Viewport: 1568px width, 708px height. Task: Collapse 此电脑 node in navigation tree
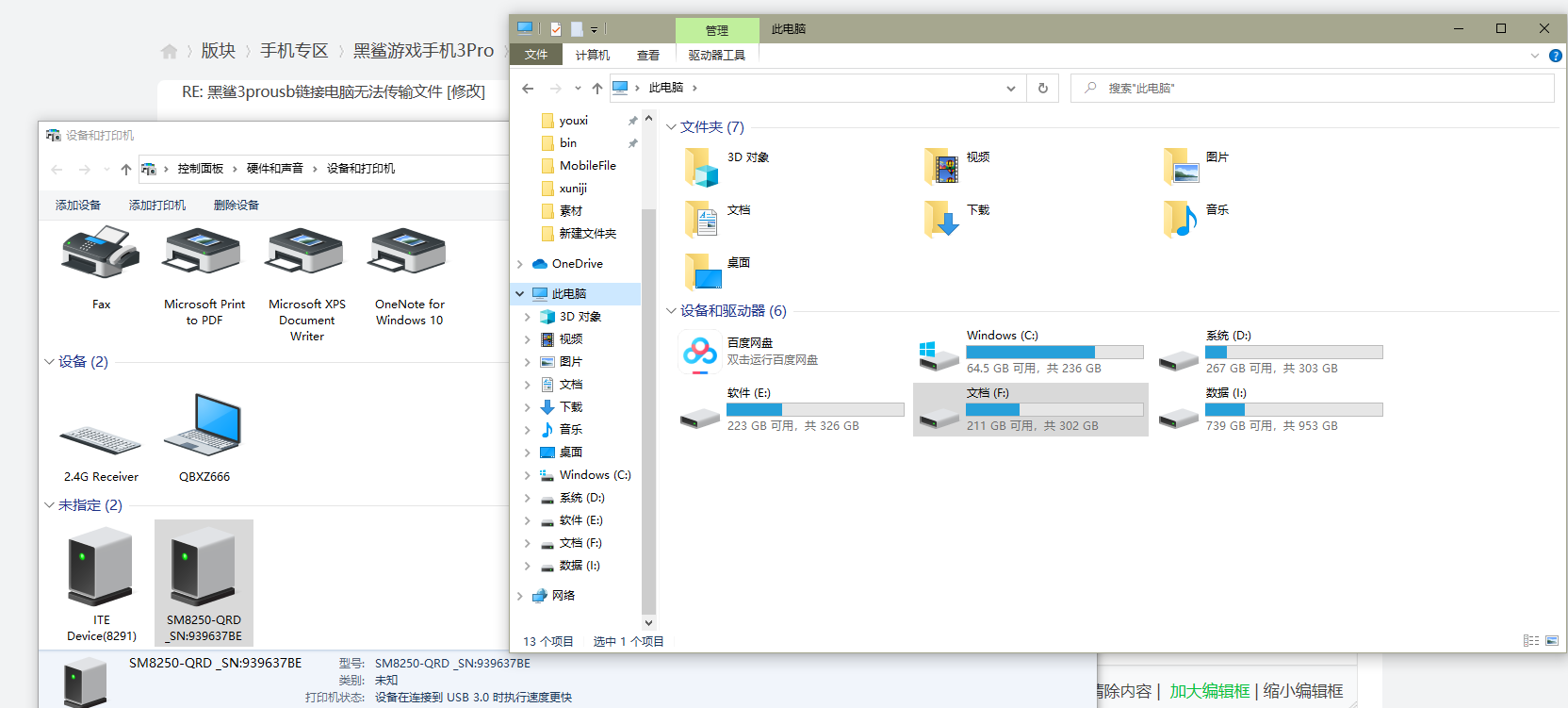coord(520,294)
